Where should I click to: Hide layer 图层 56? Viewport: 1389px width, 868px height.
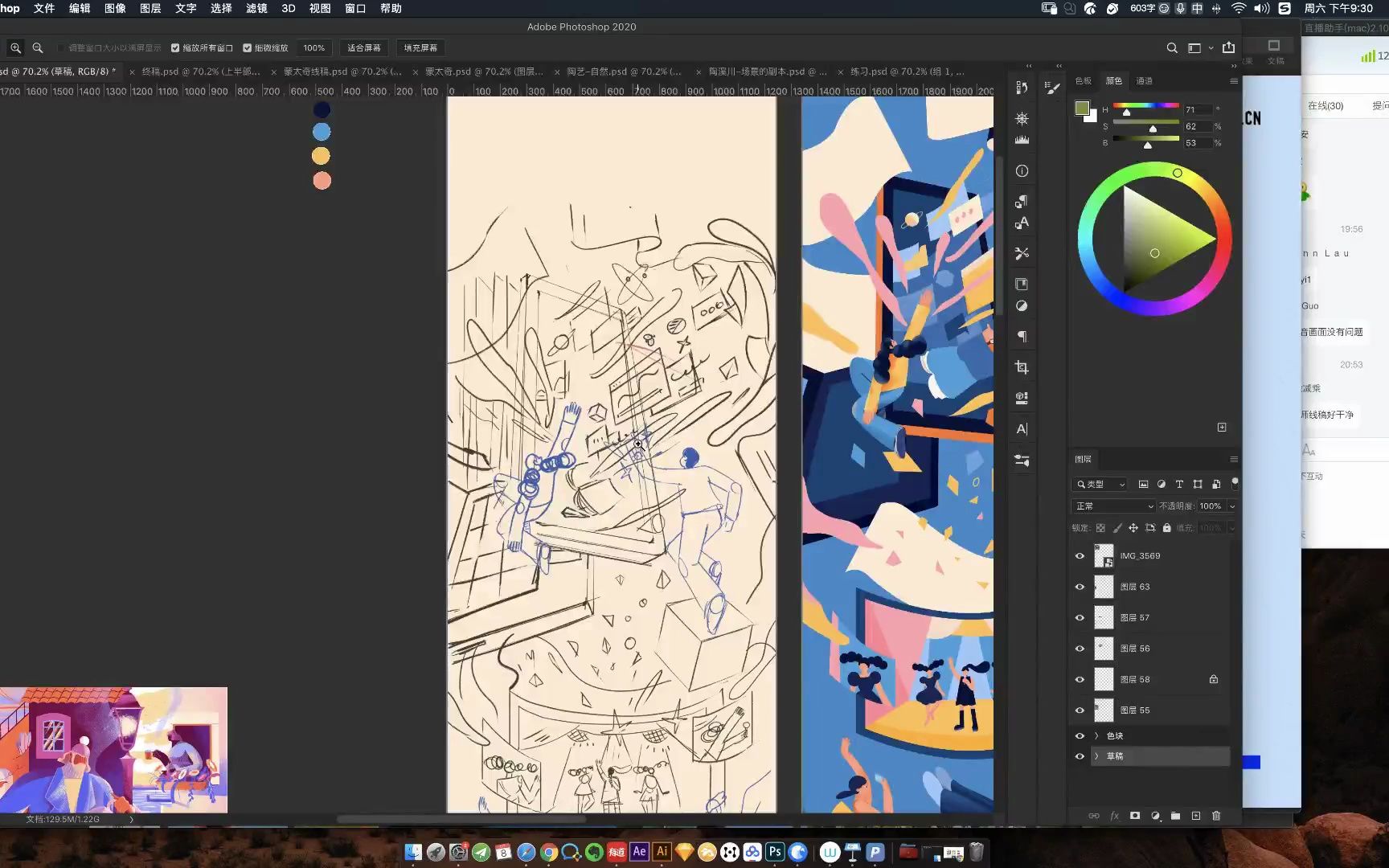click(1080, 649)
